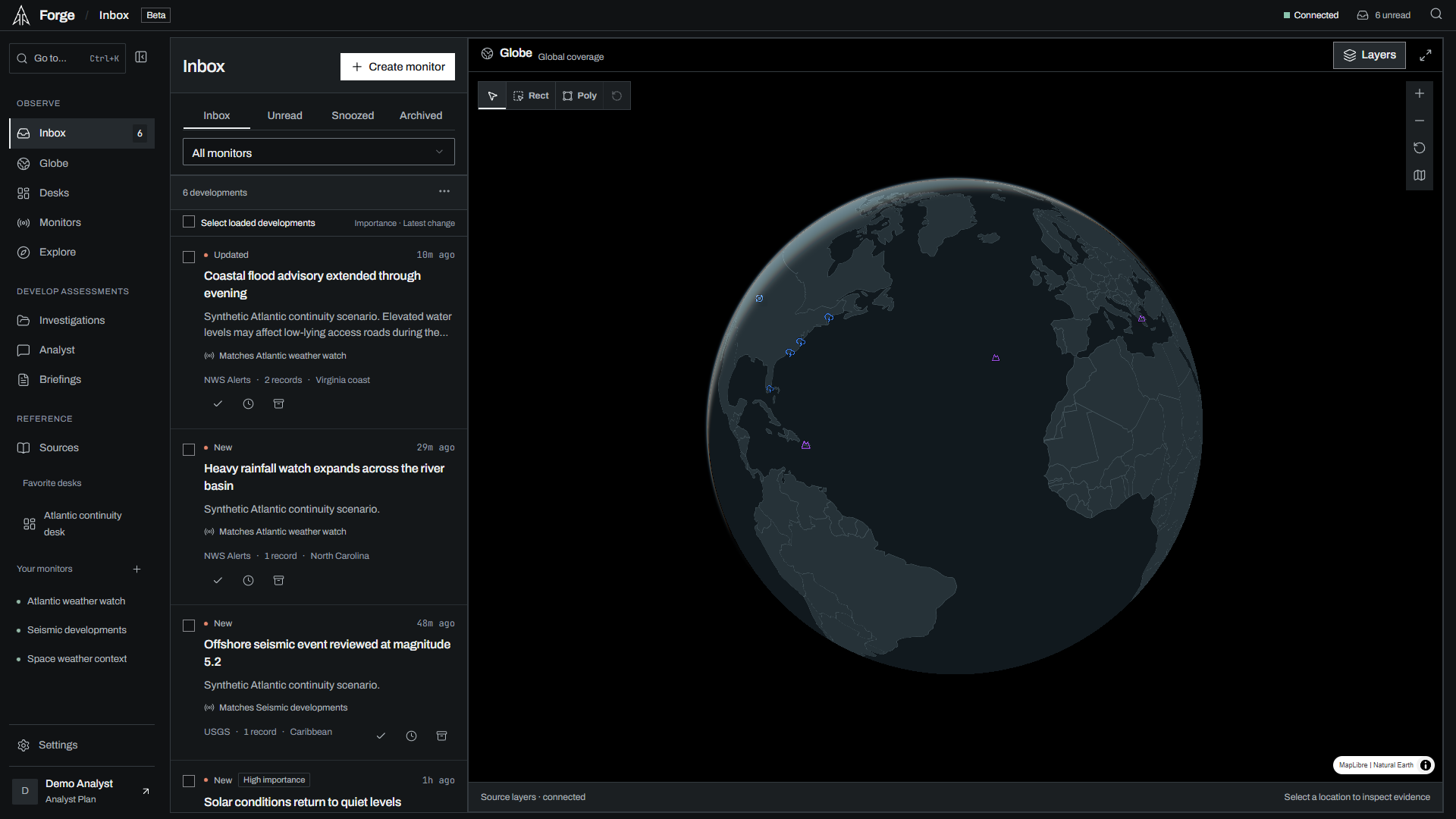Show map attribution info icon
The image size is (1456, 819).
(1426, 765)
